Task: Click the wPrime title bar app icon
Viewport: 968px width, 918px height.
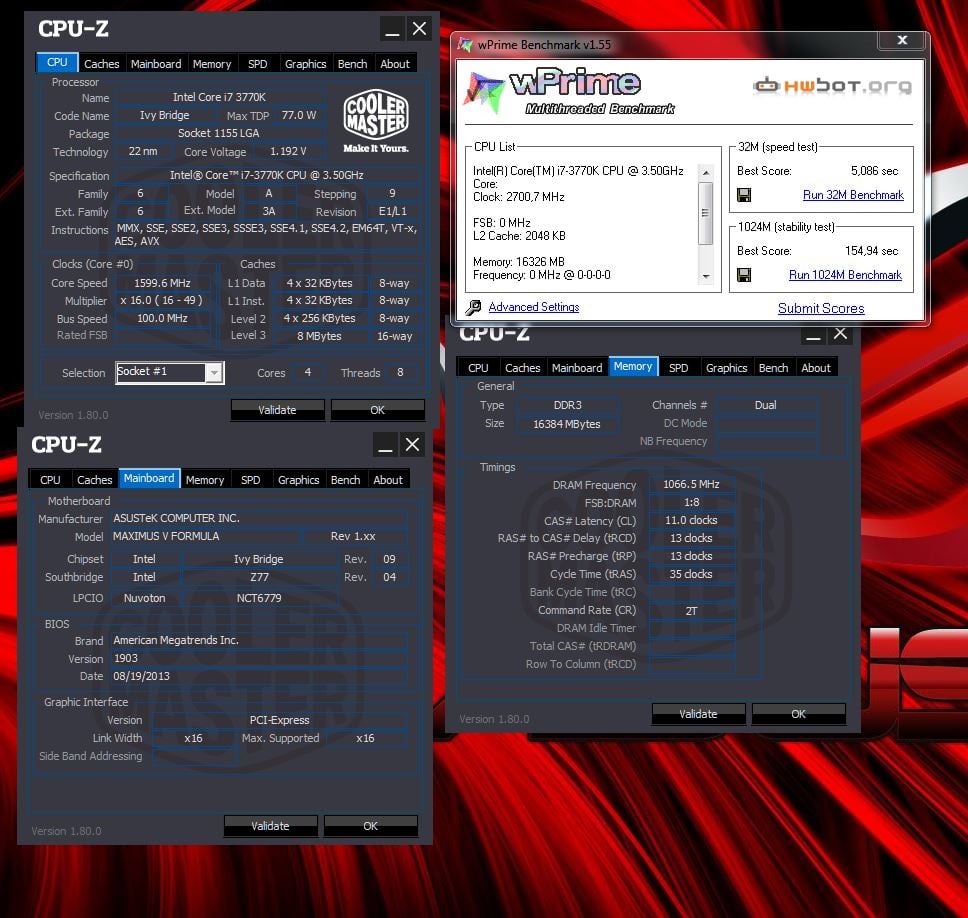Action: [465, 44]
